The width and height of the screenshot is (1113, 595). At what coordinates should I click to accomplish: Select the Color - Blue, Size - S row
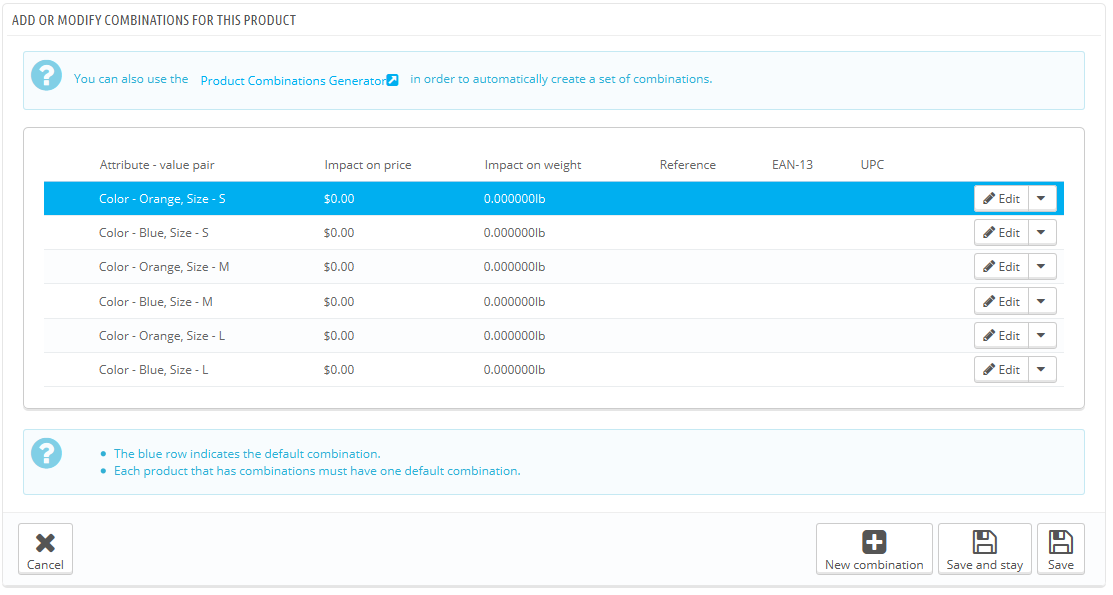coord(154,233)
